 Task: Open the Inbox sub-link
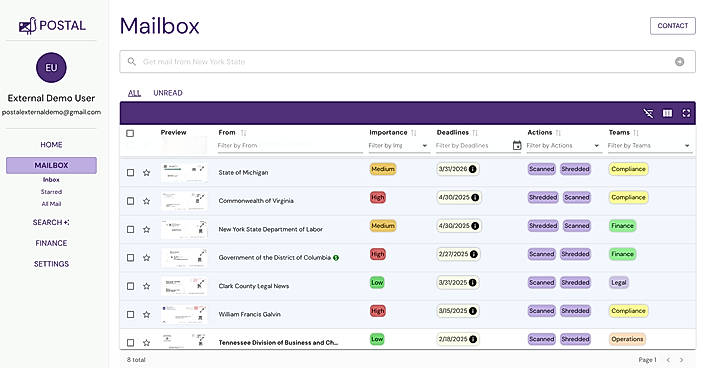coord(51,180)
